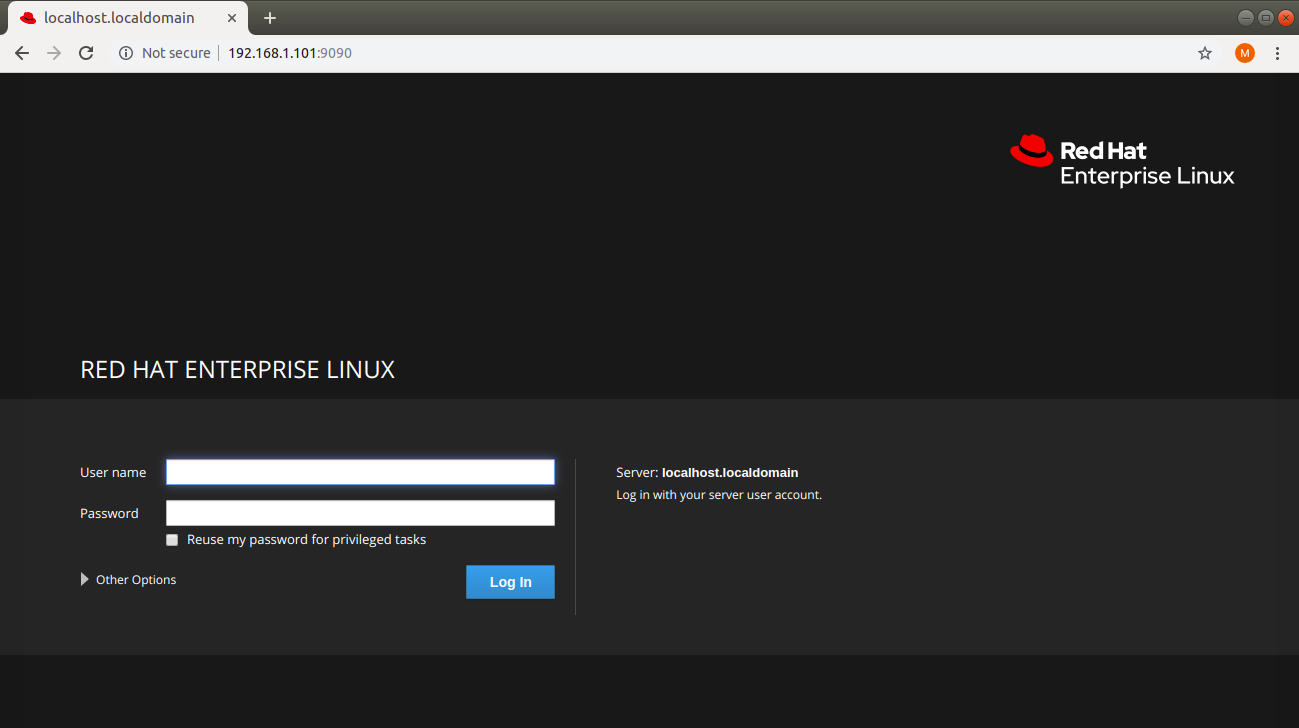Click the browser forward arrow

[x=54, y=53]
